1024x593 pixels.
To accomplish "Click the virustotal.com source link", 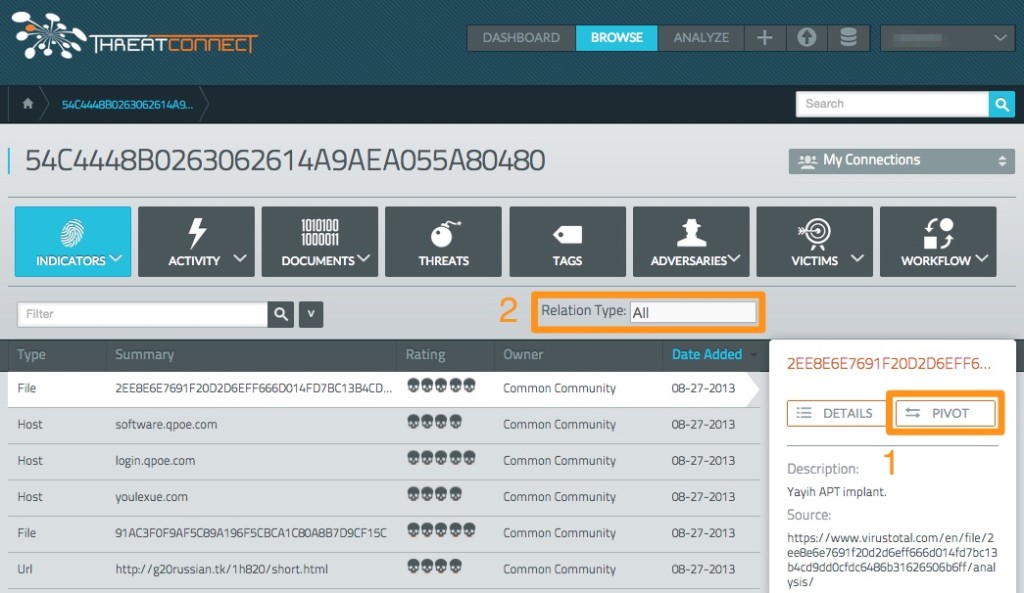I will 891,560.
